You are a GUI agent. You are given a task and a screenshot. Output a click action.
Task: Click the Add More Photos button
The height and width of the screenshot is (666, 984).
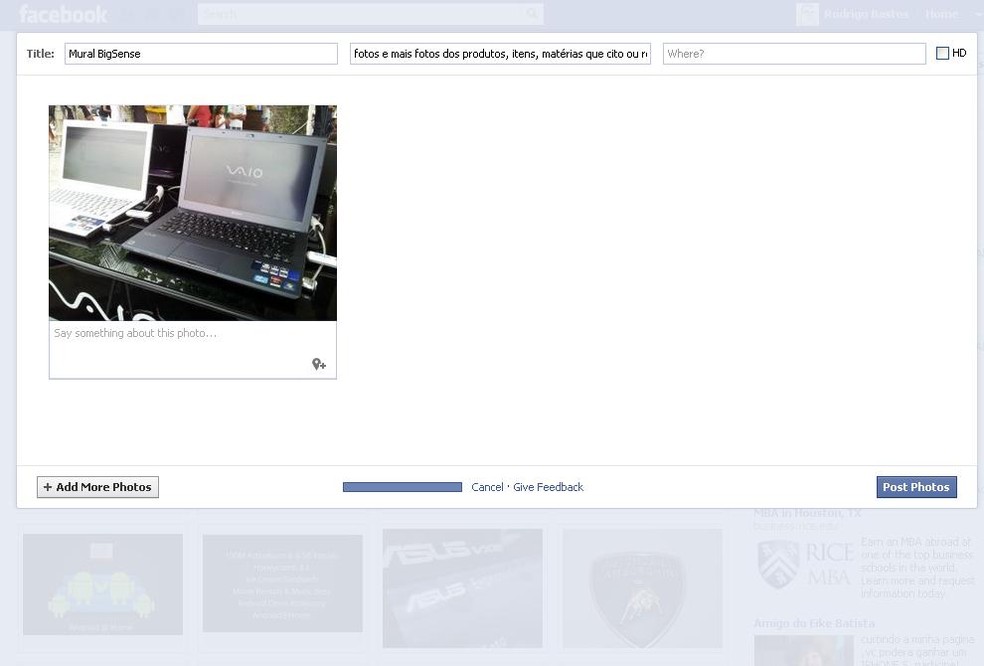click(97, 487)
